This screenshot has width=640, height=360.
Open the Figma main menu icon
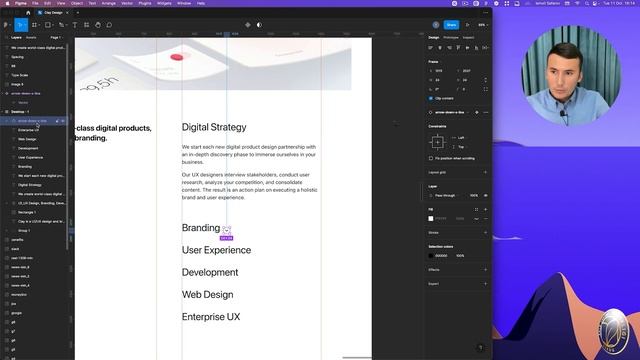click(x=5, y=25)
